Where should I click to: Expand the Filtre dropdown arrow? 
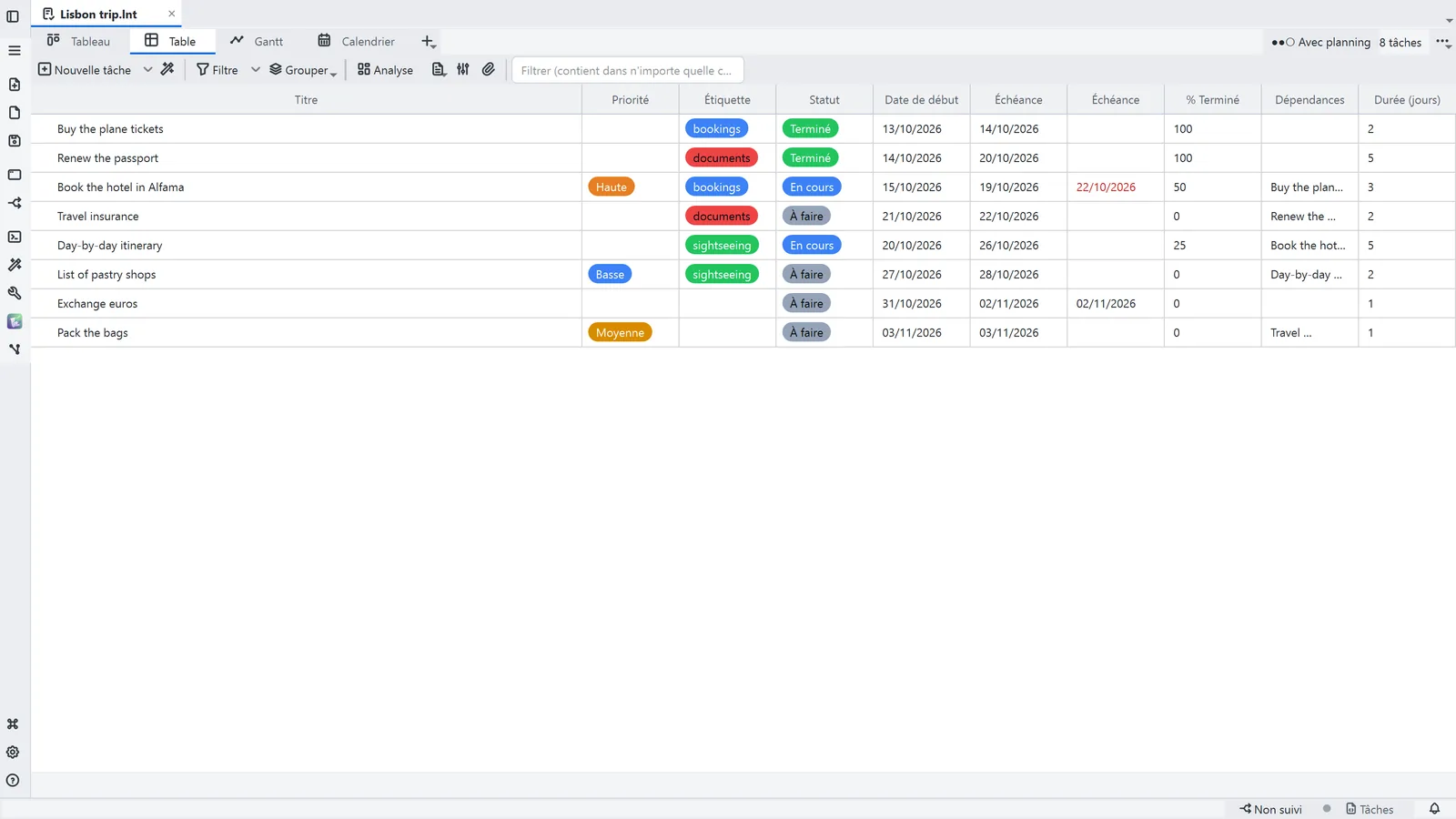256,69
